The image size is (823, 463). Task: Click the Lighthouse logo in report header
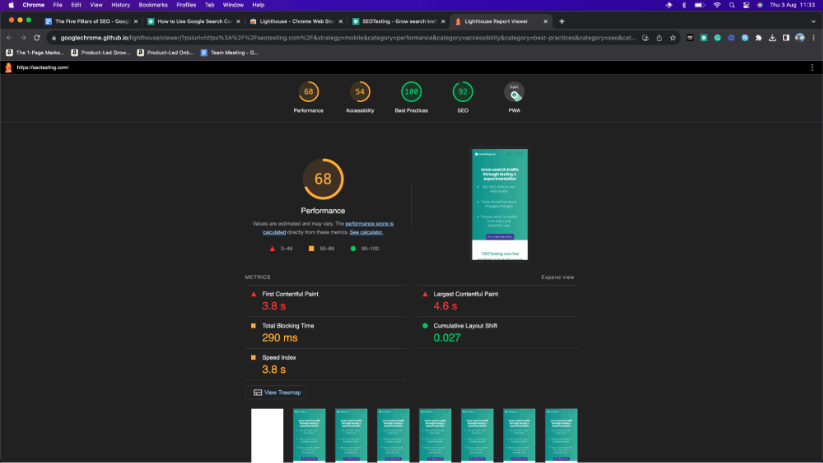coord(8,67)
